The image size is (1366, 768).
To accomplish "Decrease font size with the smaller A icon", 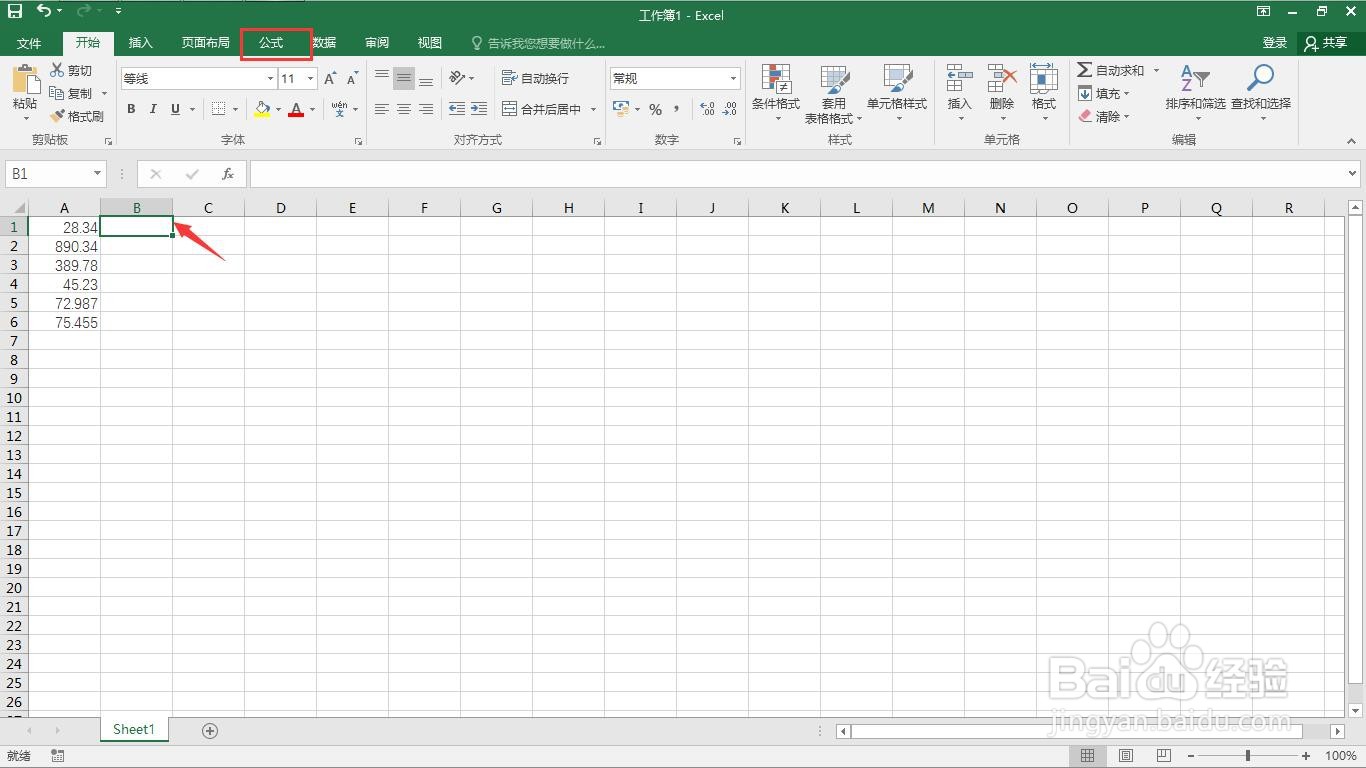I will (x=352, y=78).
